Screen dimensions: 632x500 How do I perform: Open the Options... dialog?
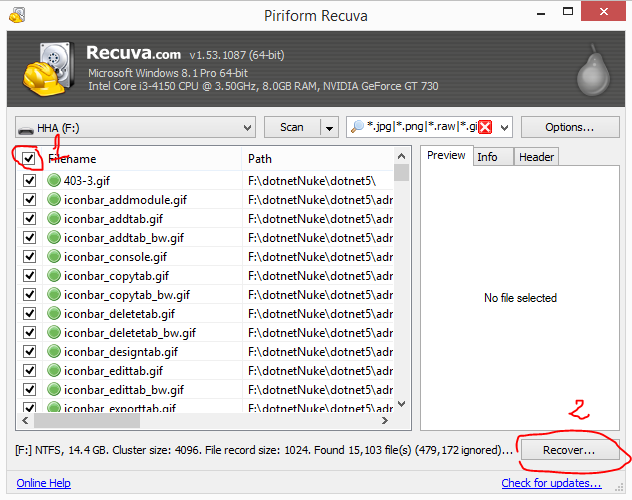point(570,127)
